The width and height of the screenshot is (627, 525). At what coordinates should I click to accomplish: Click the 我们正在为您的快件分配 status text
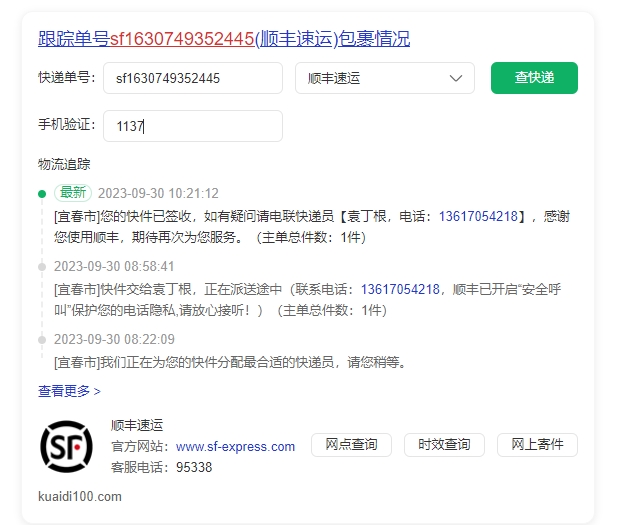tap(230, 362)
